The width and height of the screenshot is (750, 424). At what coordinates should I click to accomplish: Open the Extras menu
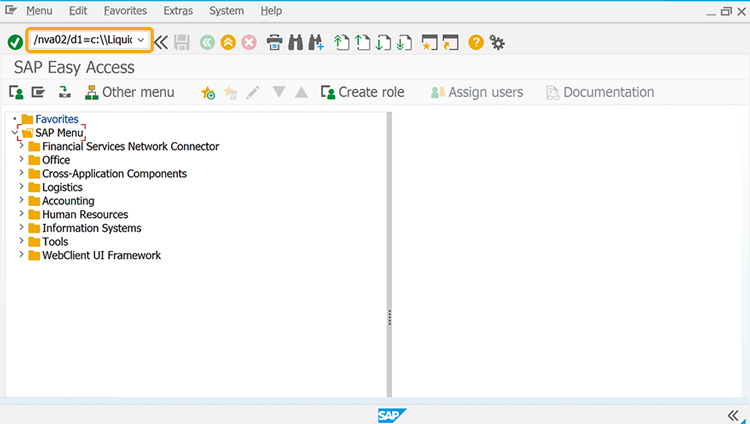tap(178, 11)
